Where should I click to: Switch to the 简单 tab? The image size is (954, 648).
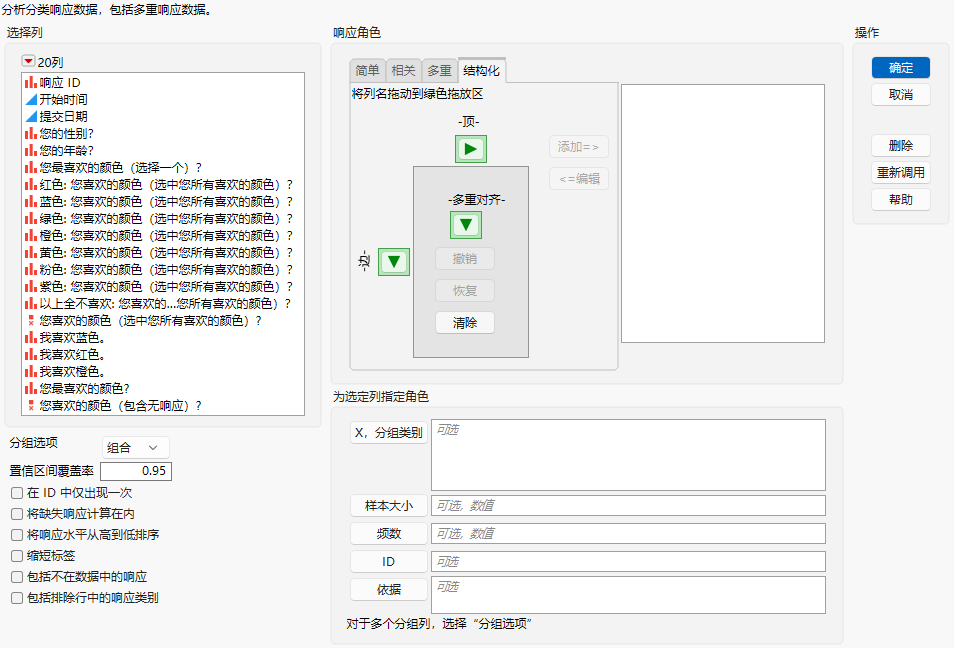coord(367,71)
